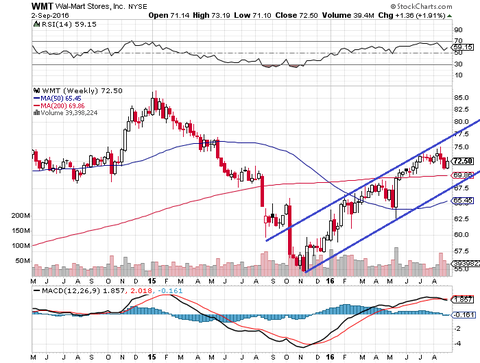Click the 100M volume scale label
The height and width of the screenshot is (363, 480).
point(21,246)
